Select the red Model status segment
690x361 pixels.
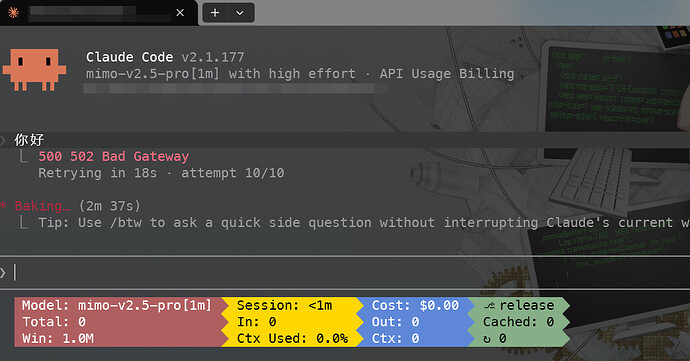point(118,322)
